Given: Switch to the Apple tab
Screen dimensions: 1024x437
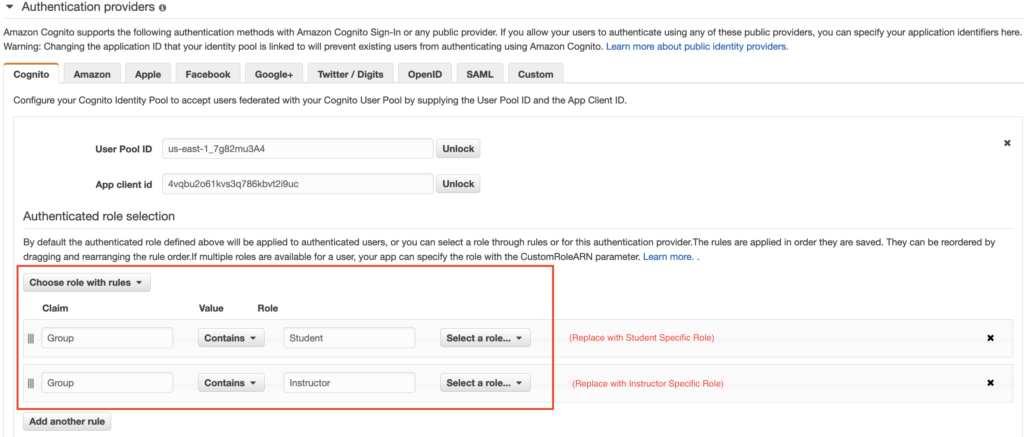Looking at the screenshot, I should pyautogui.click(x=148, y=74).
